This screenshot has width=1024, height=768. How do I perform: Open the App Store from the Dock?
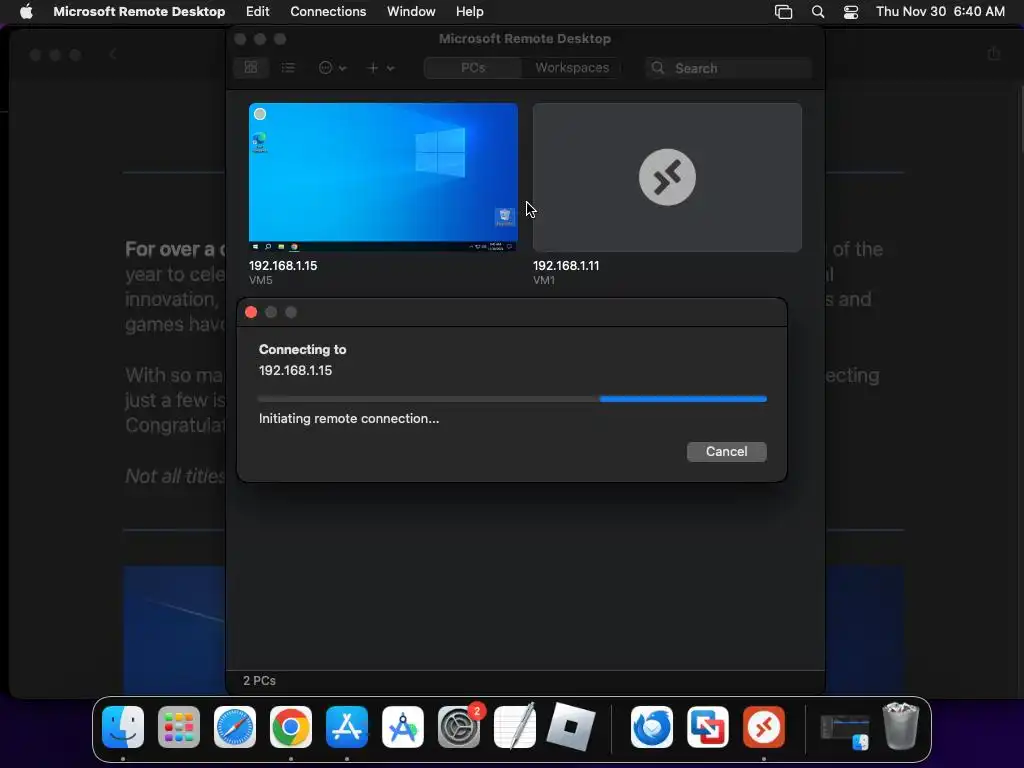pos(347,727)
